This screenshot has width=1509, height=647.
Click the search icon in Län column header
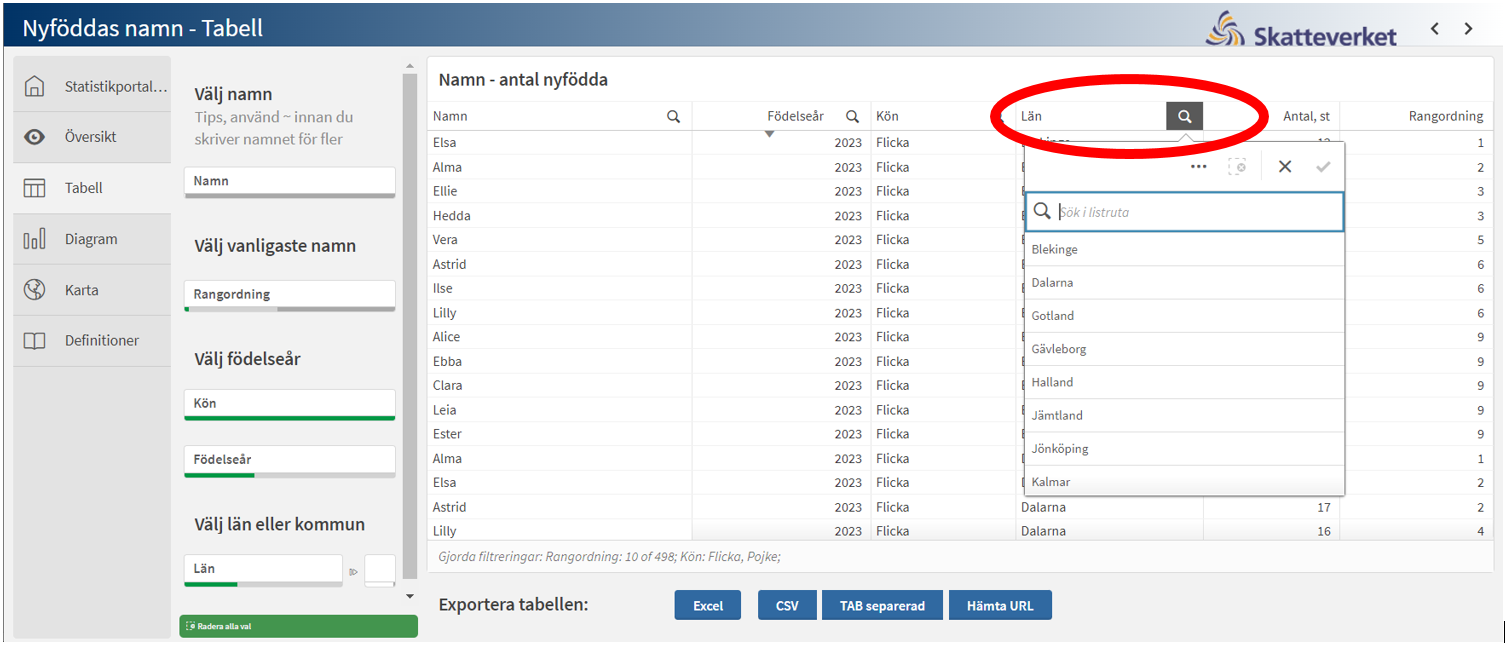(x=1184, y=117)
